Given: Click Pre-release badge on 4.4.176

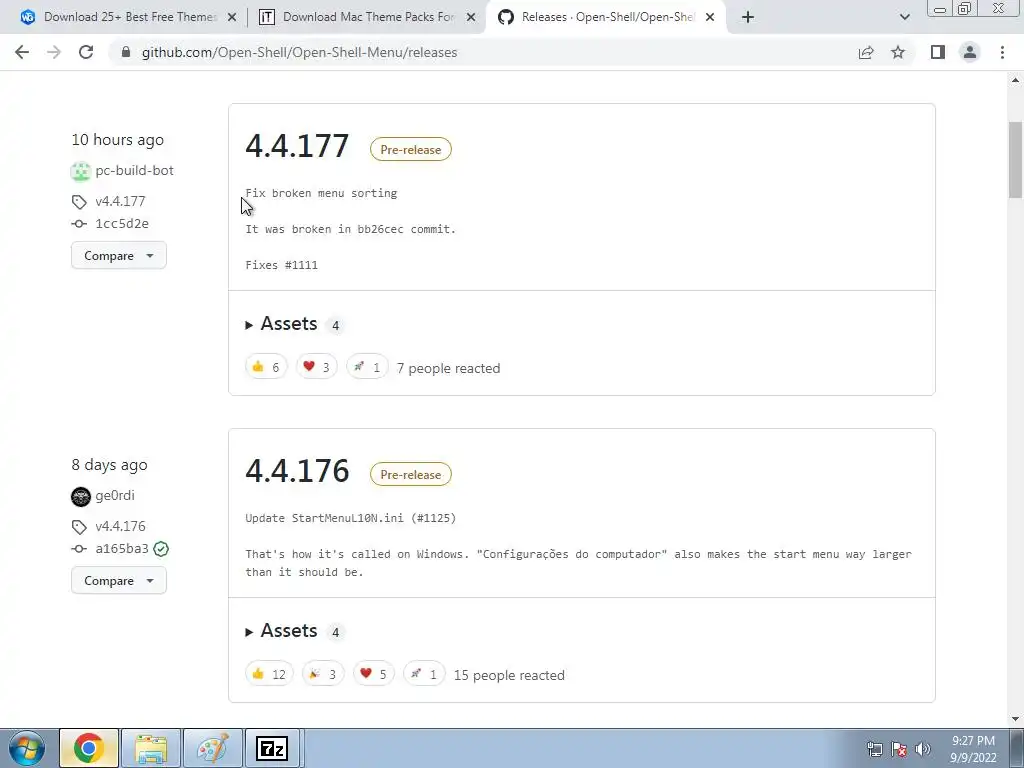Looking at the screenshot, I should pos(411,475).
